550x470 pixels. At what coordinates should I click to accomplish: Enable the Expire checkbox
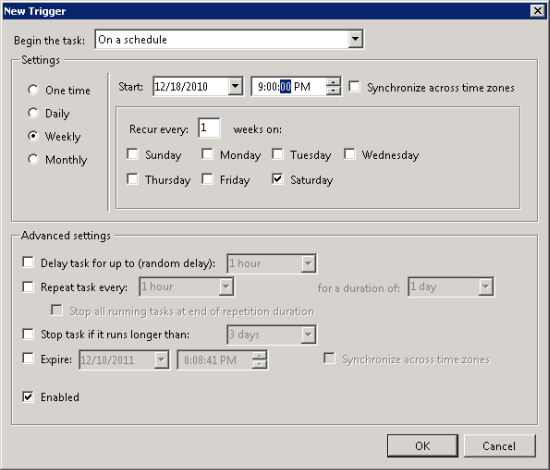tap(28, 358)
